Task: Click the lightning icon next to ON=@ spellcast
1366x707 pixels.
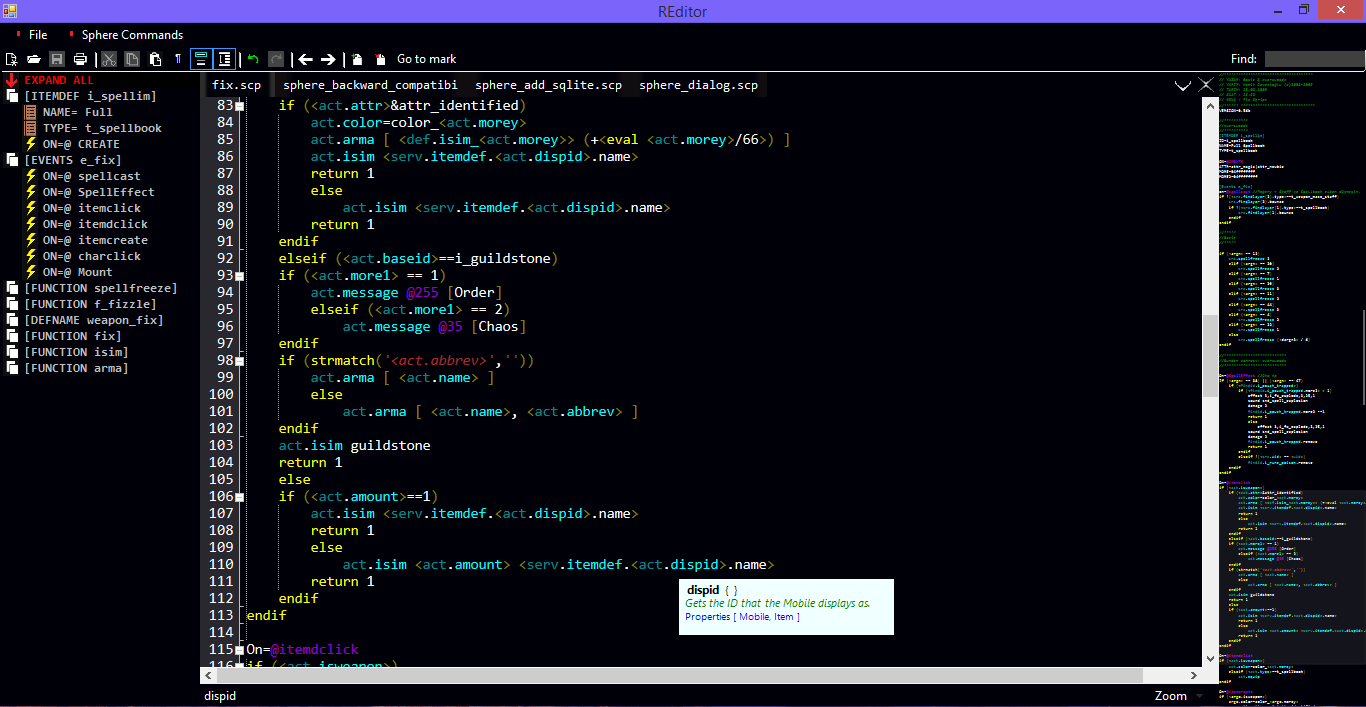Action: (x=31, y=176)
